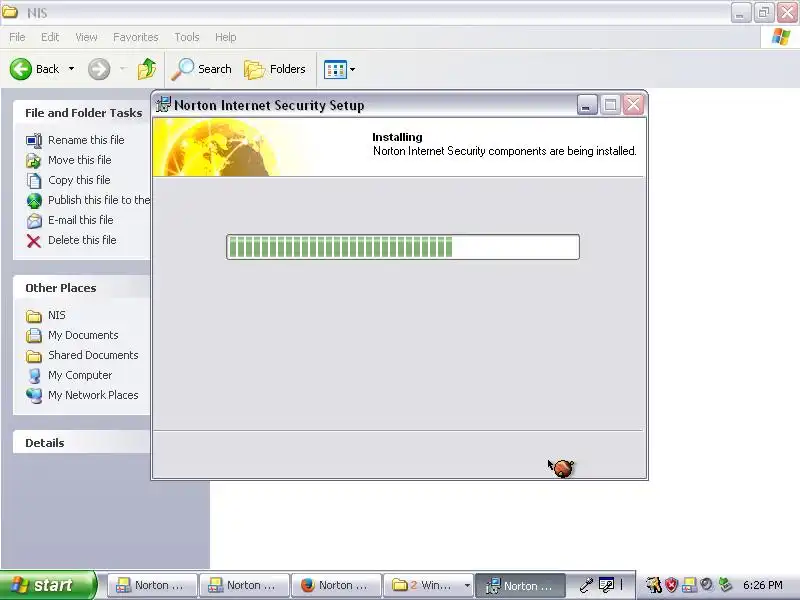
Task: Minimize the Norton Internet Security Setup window
Action: [x=587, y=105]
